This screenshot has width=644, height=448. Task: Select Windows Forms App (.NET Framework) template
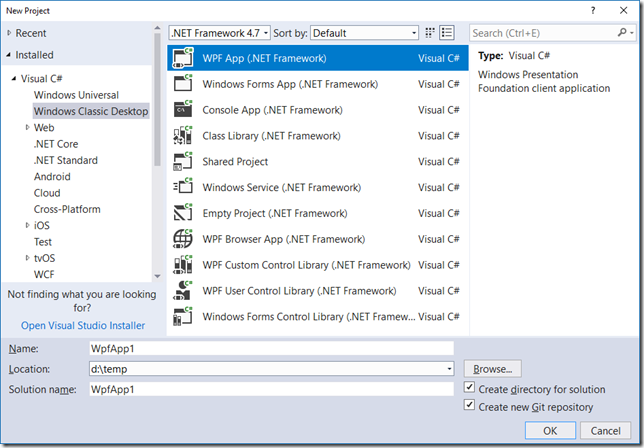pos(317,84)
